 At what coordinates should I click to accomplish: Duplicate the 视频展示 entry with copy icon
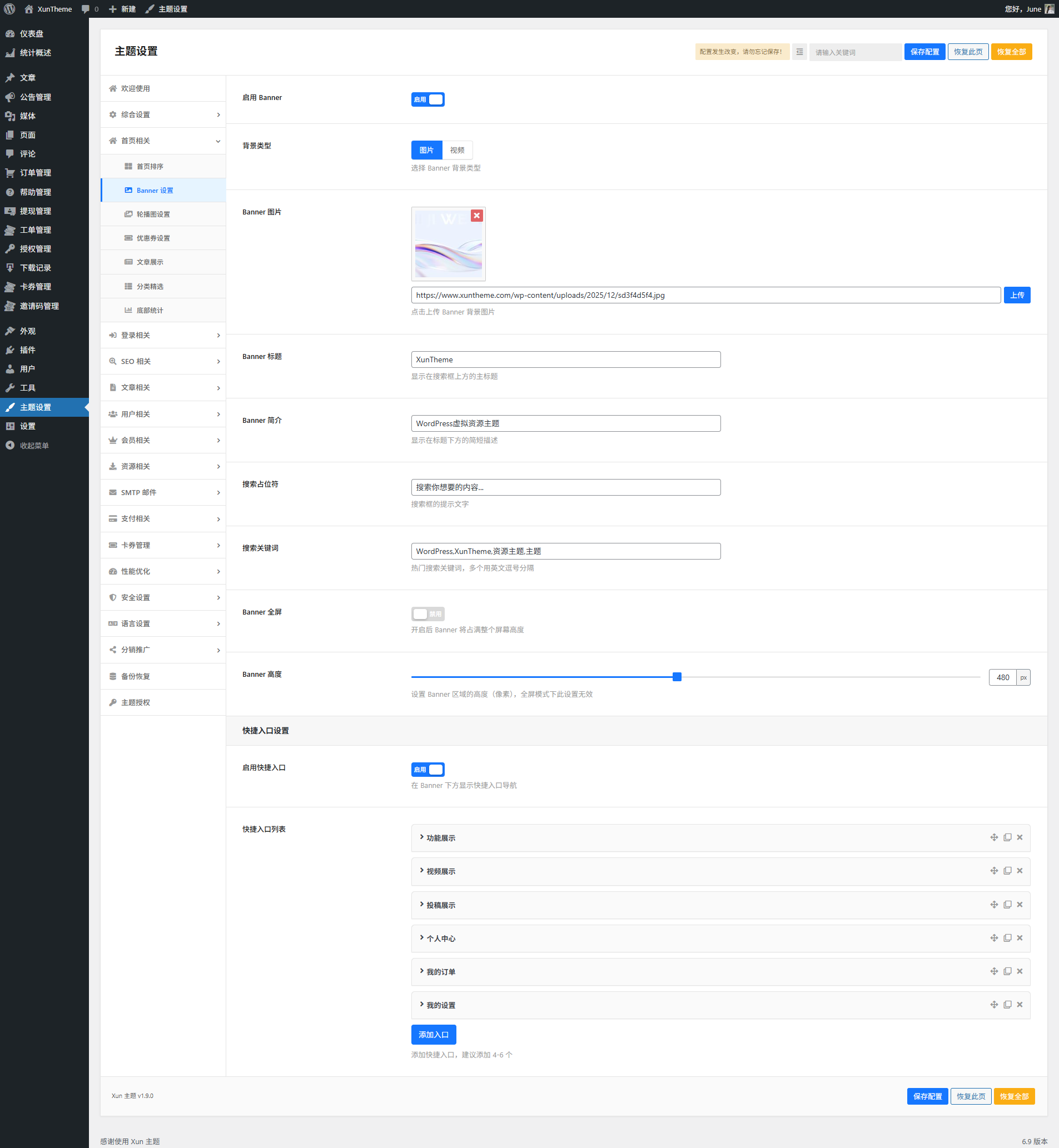1007,871
